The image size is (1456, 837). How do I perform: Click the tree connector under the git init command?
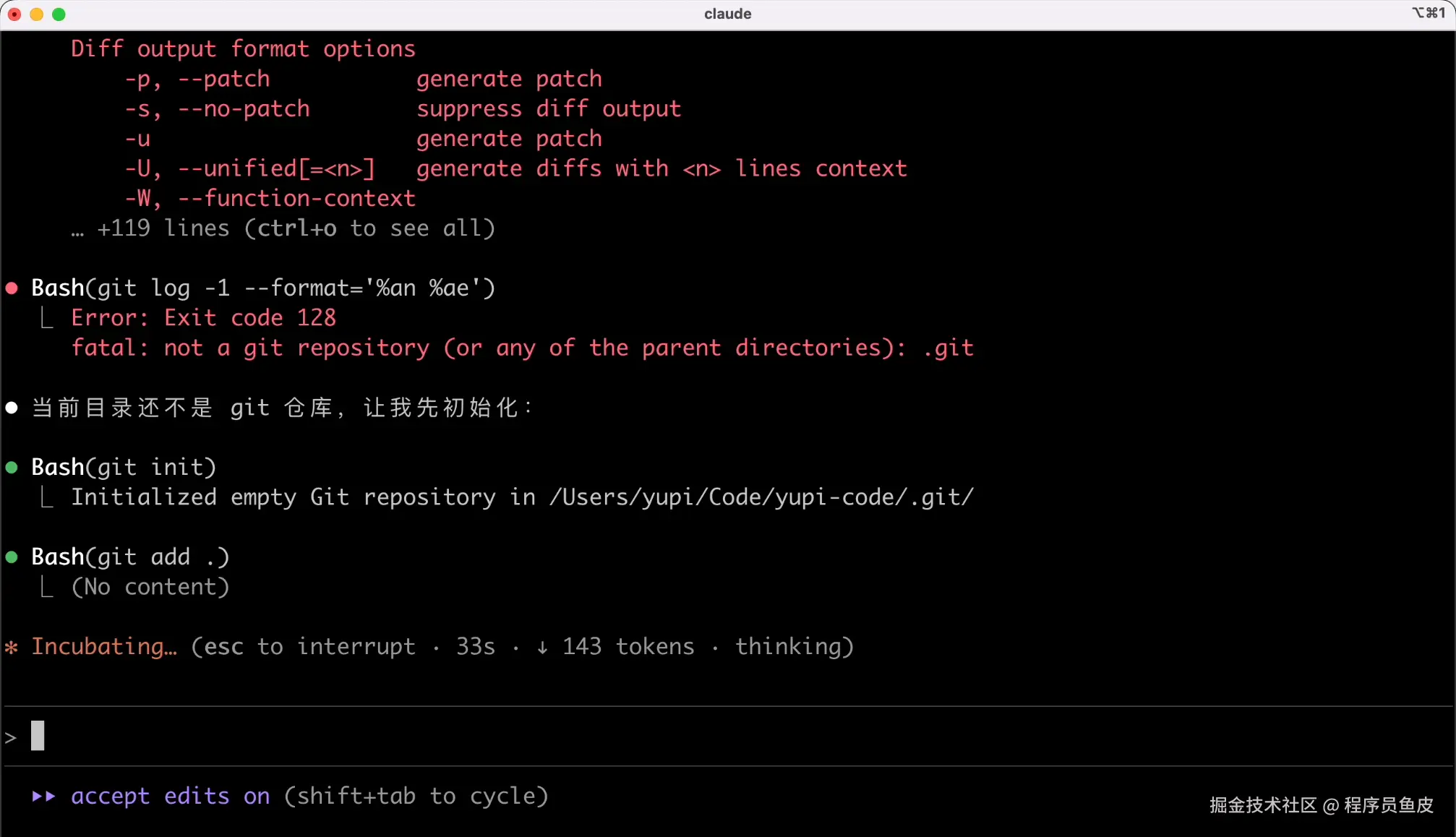(x=47, y=497)
